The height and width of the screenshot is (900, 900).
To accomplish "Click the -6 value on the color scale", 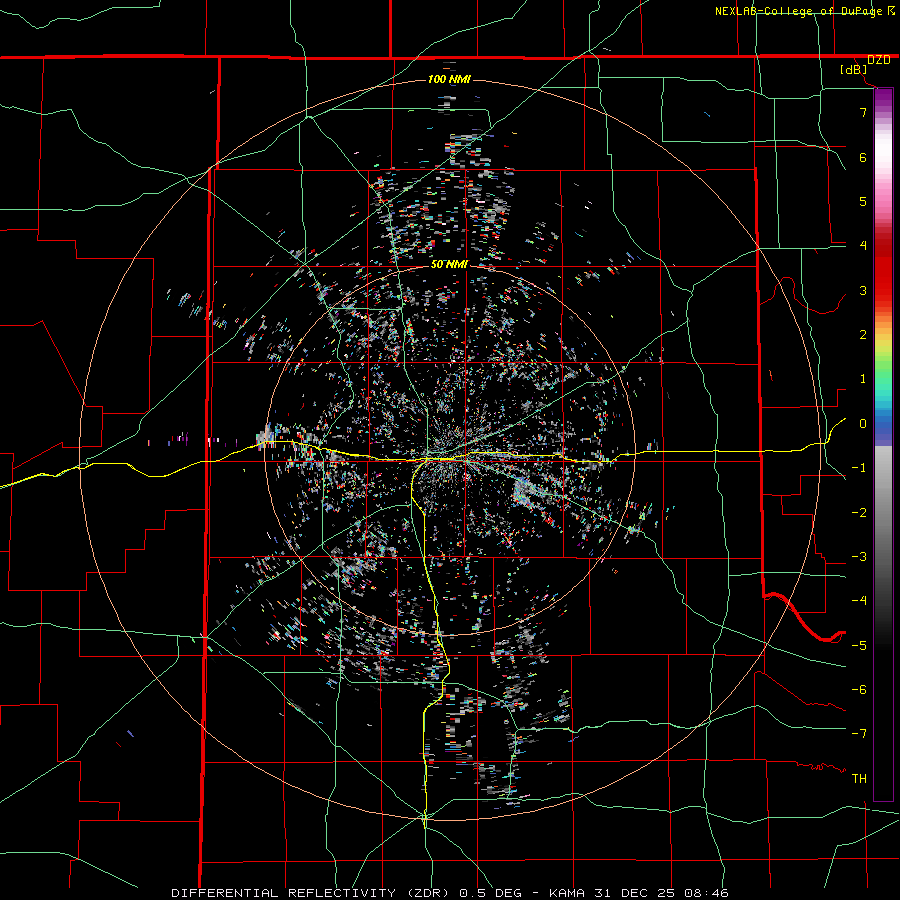I will 859,689.
